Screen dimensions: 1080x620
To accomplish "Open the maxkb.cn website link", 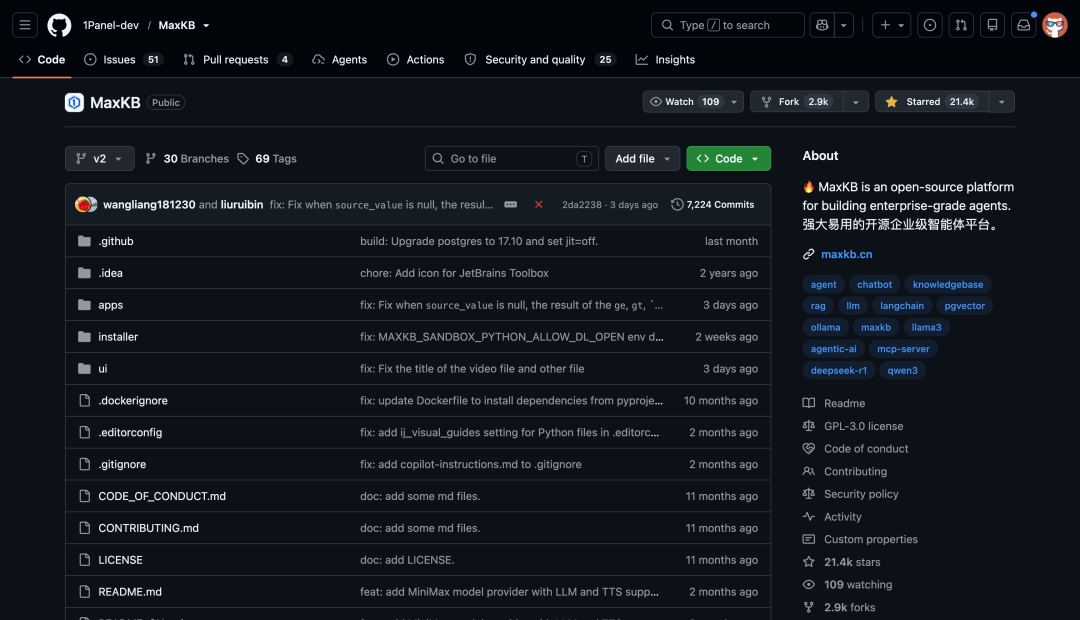I will point(847,254).
